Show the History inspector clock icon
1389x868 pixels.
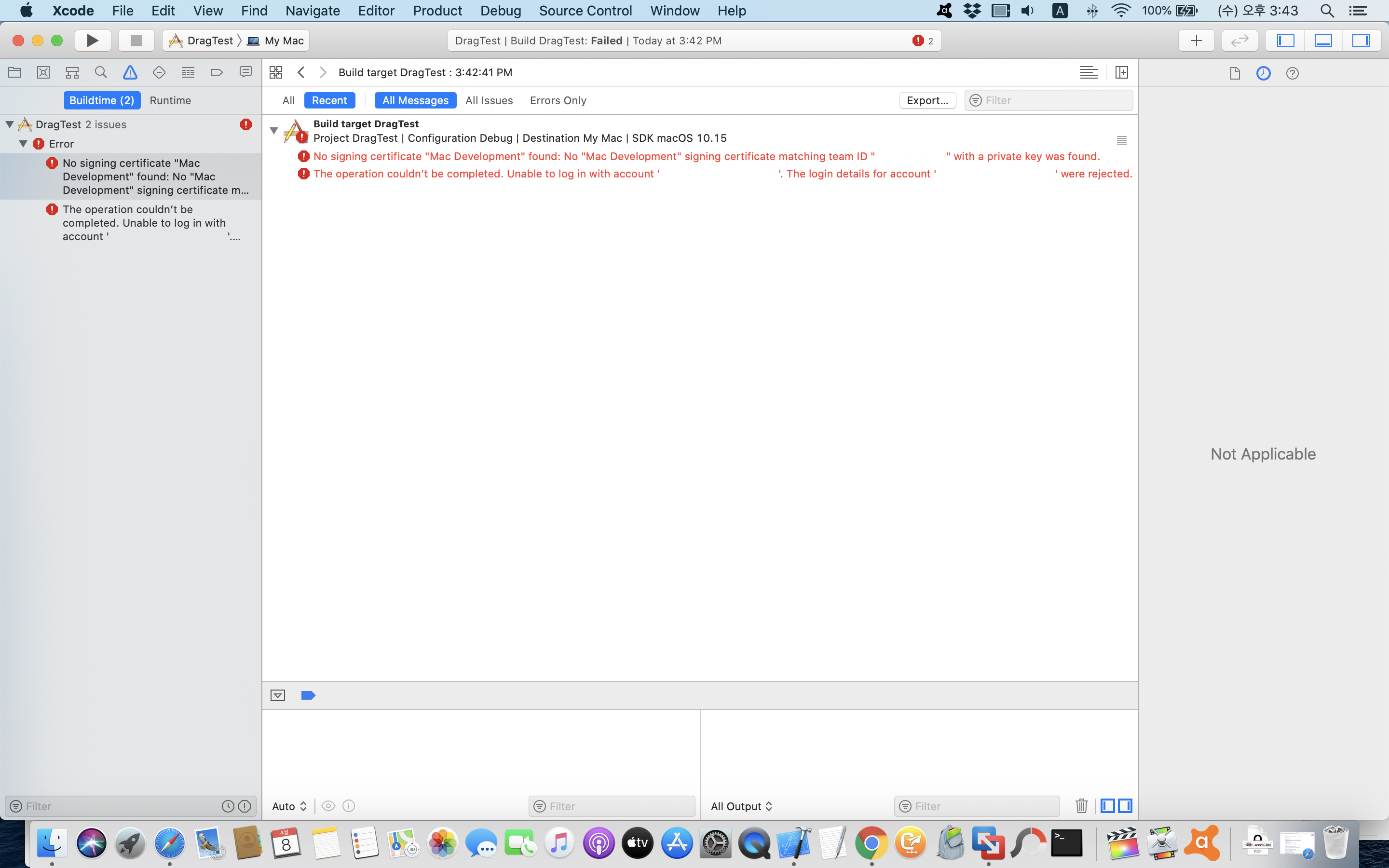[x=1263, y=73]
